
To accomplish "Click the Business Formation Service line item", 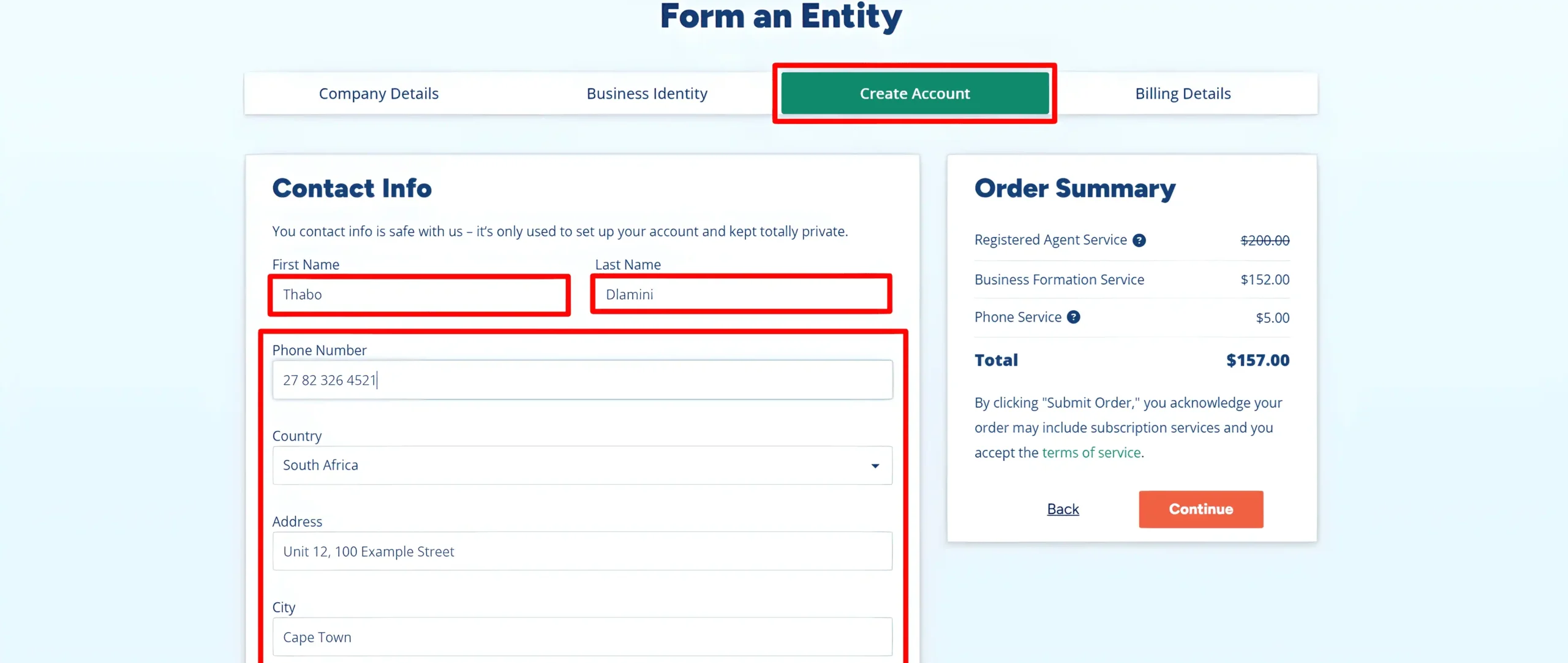I will click(1132, 279).
